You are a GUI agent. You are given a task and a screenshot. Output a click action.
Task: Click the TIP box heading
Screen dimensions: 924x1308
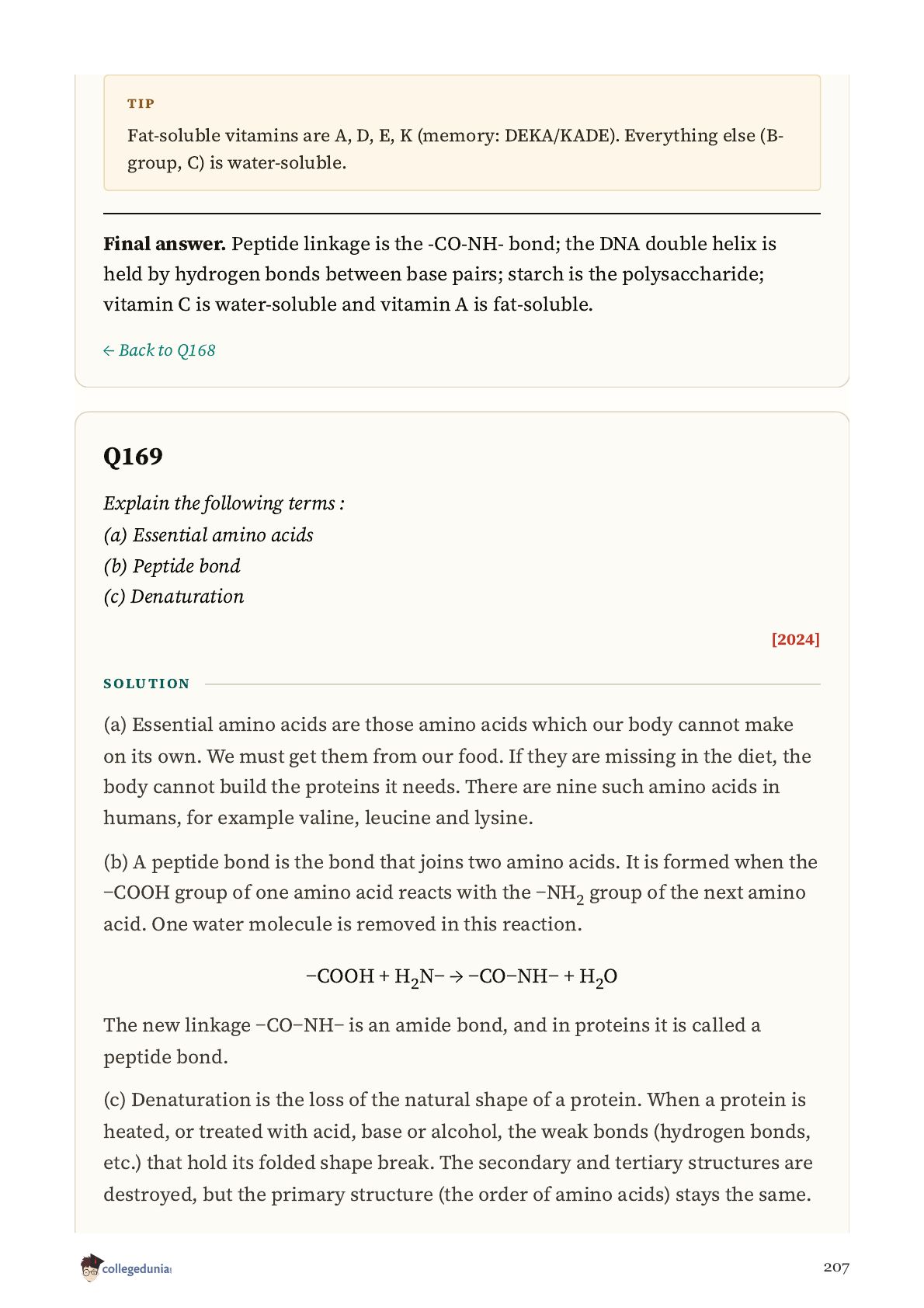pos(141,103)
